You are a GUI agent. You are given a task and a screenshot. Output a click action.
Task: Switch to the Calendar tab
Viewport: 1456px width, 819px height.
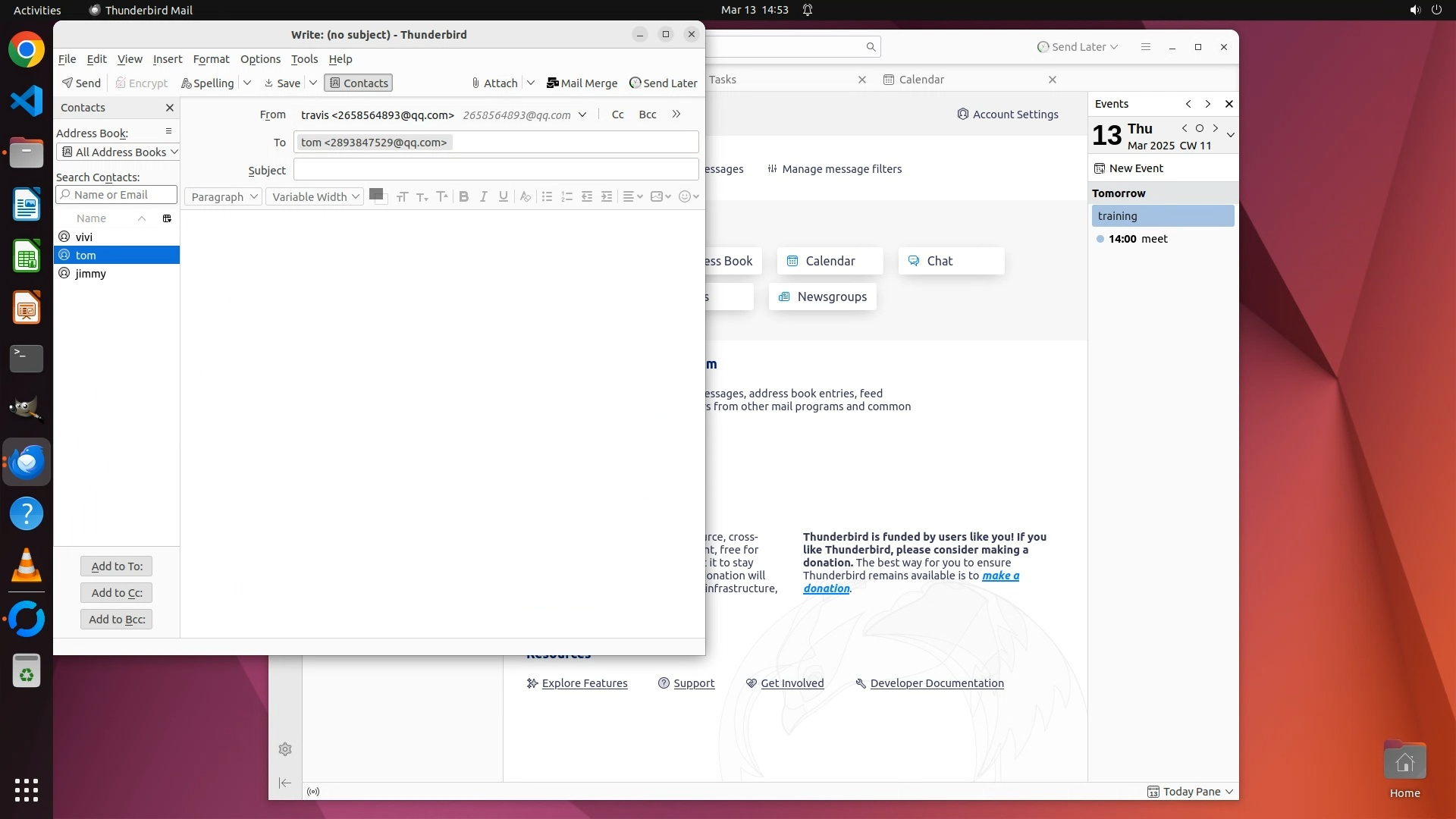pos(921,80)
